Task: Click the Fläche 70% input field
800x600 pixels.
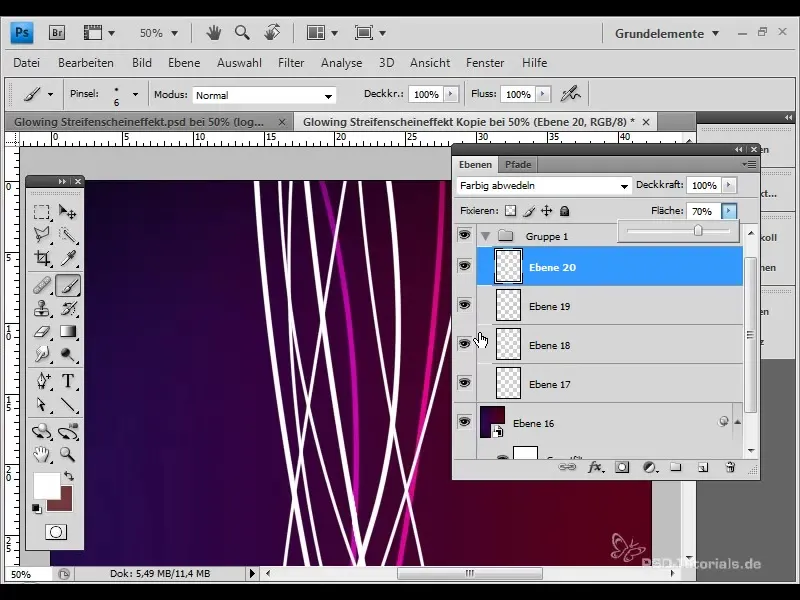Action: [x=704, y=211]
